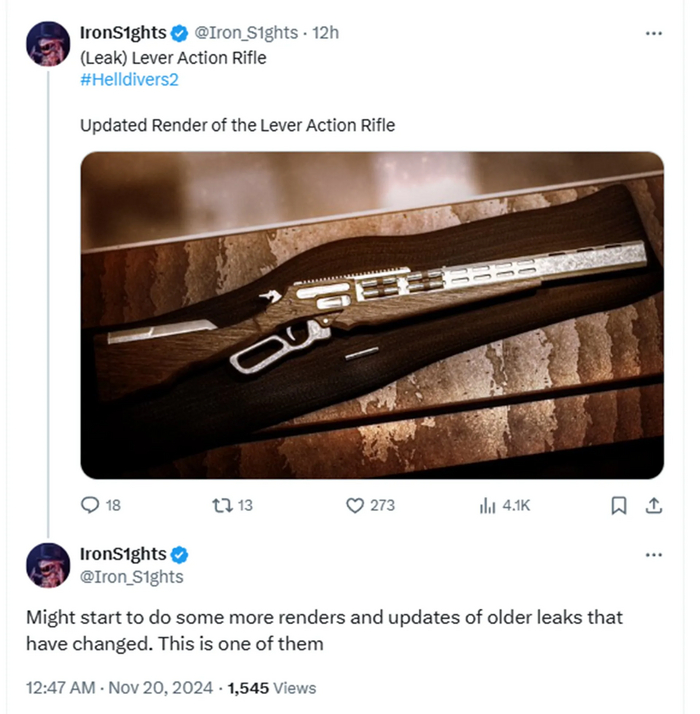The image size is (700, 714).
Task: Like the tweet with heart icon
Action: point(354,505)
